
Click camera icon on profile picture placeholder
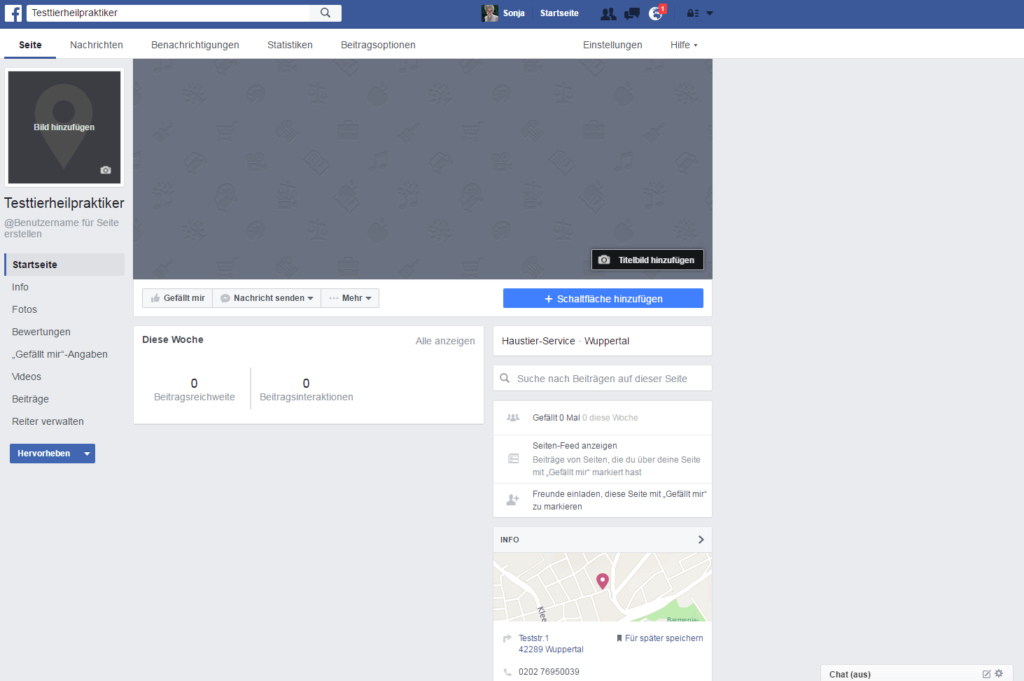pos(106,170)
